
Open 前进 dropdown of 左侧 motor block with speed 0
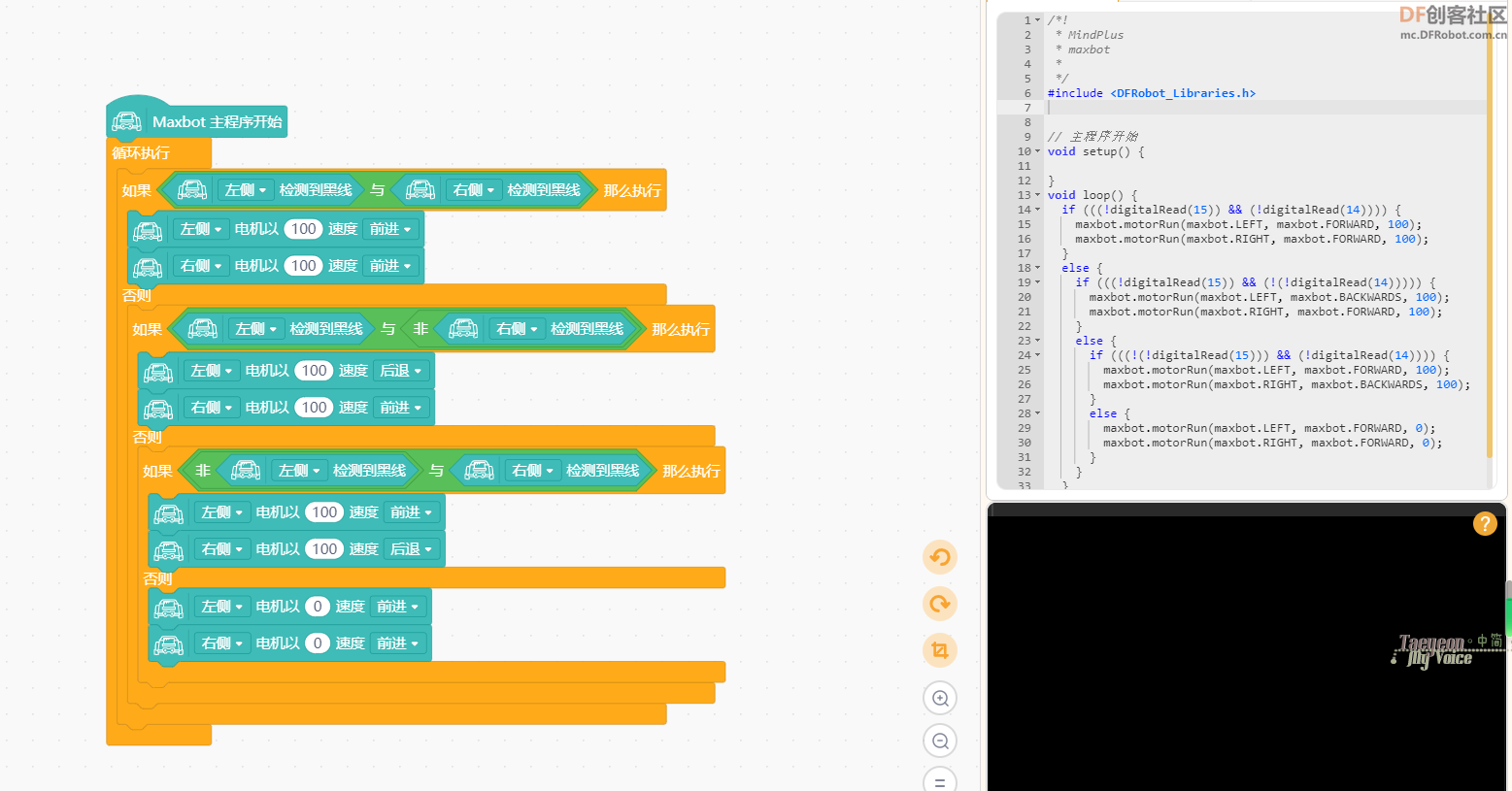398,607
